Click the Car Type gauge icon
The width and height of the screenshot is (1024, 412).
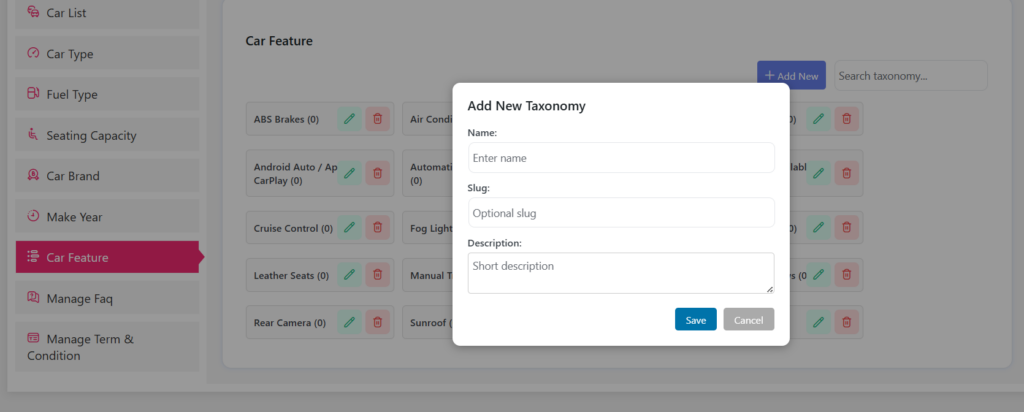tap(33, 53)
